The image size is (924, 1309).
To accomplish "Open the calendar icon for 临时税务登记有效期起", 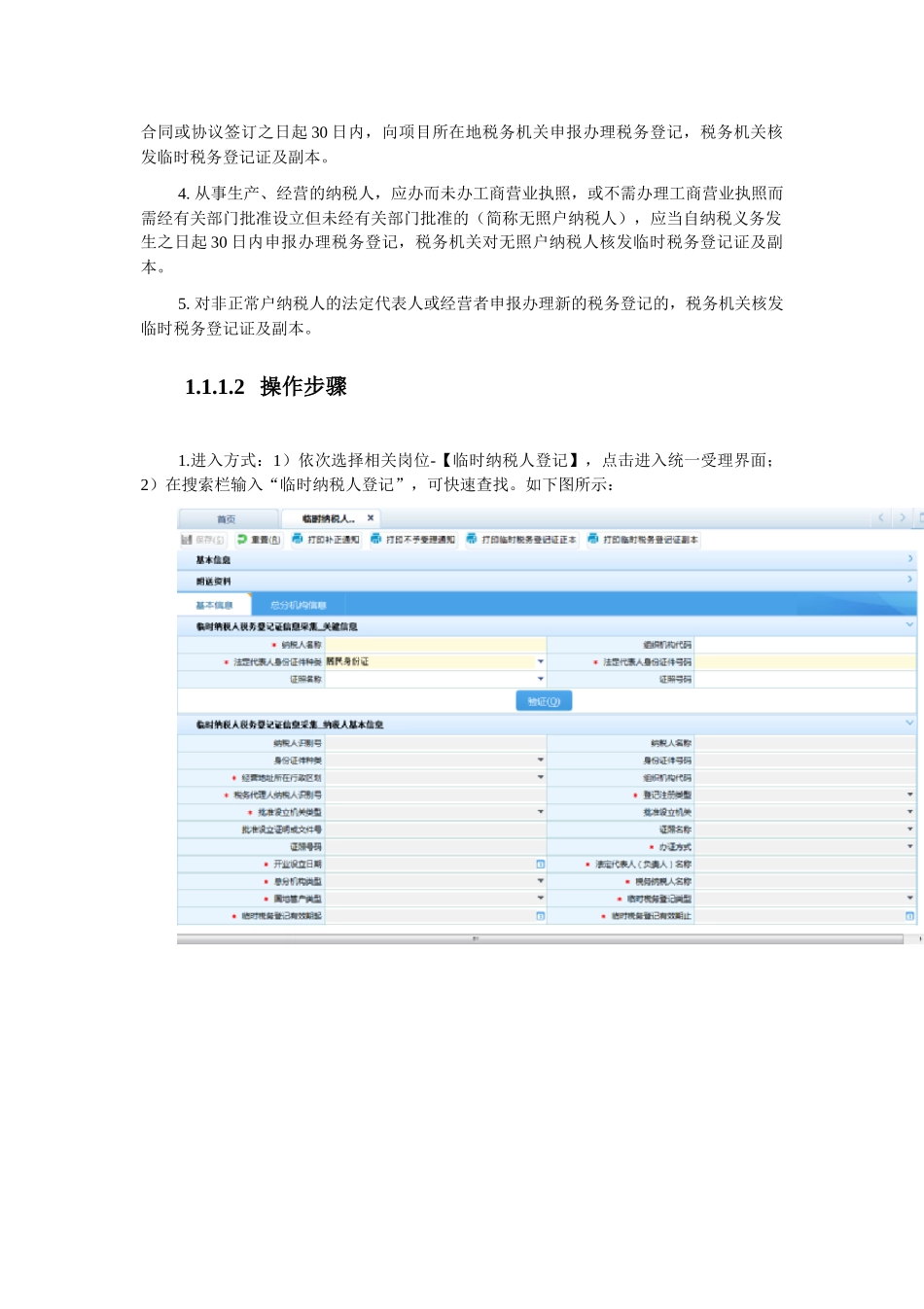I will (541, 916).
